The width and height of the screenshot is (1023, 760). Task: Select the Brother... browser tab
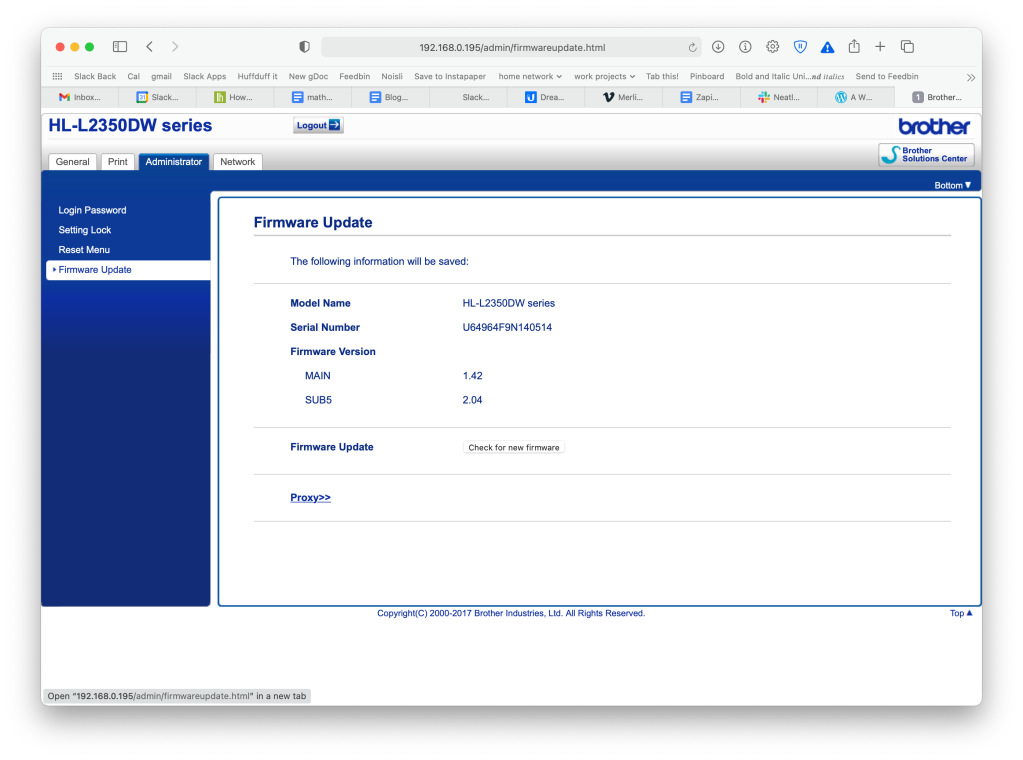click(x=938, y=97)
